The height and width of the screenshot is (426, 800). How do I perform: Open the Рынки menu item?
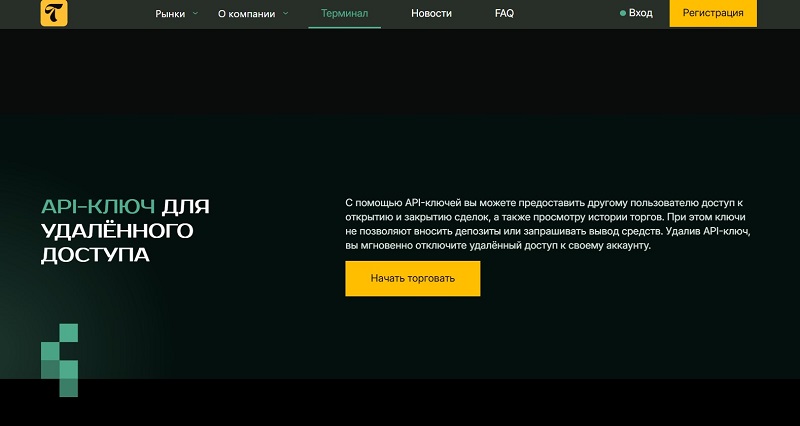(170, 14)
